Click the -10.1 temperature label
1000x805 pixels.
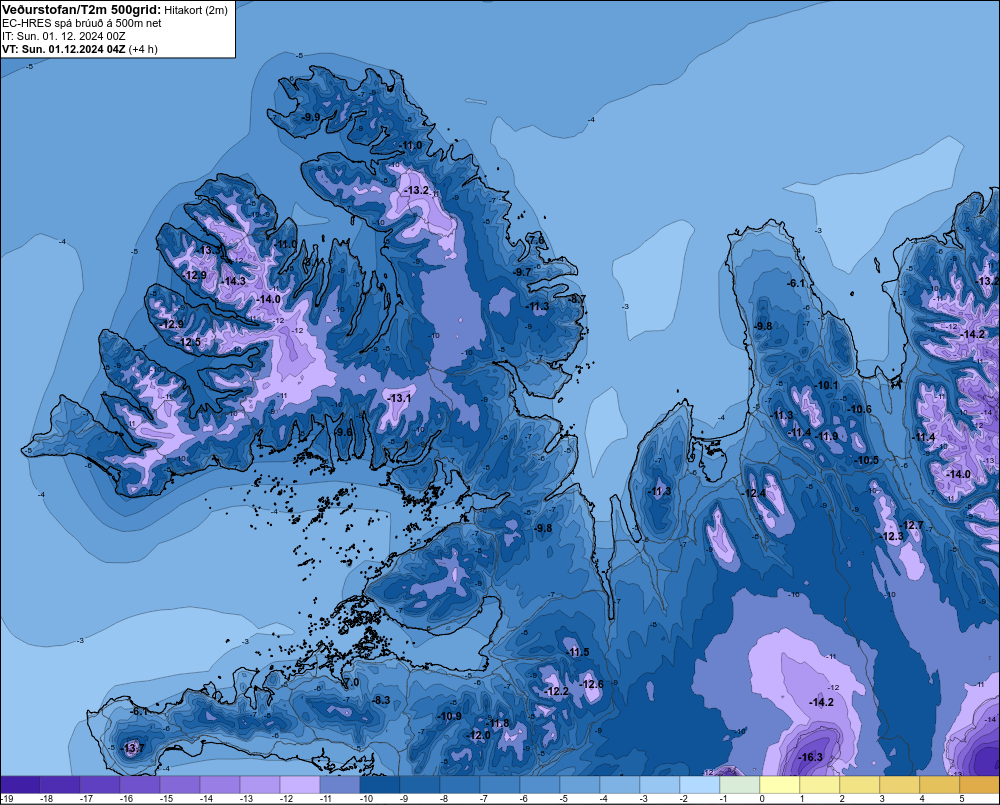pos(827,385)
